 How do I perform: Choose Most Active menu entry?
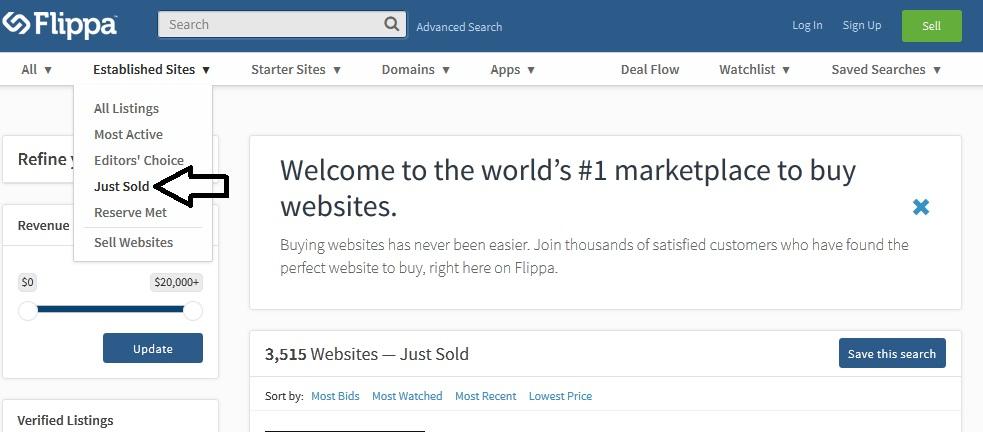click(x=128, y=135)
